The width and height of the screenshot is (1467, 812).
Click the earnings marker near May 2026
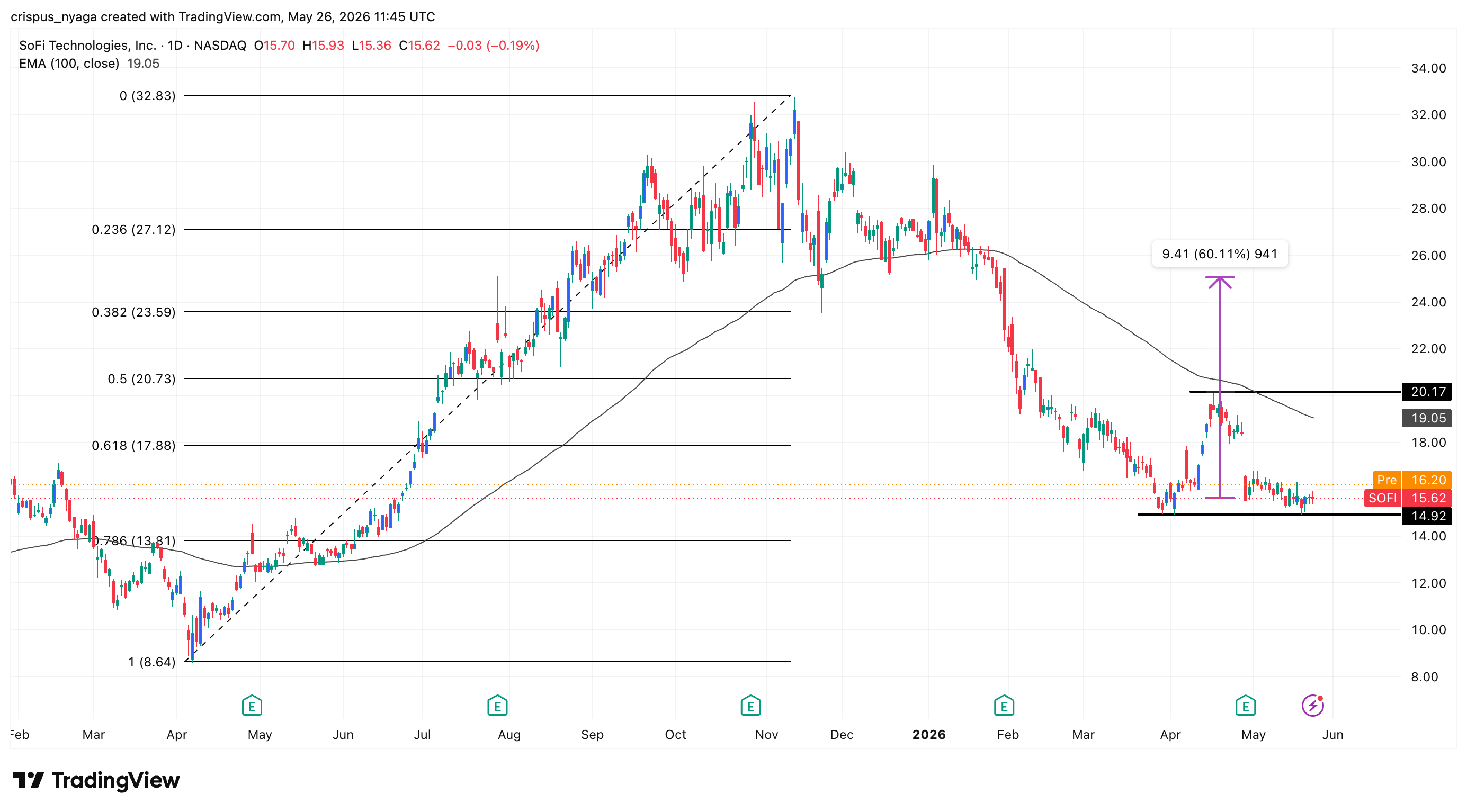(1246, 706)
